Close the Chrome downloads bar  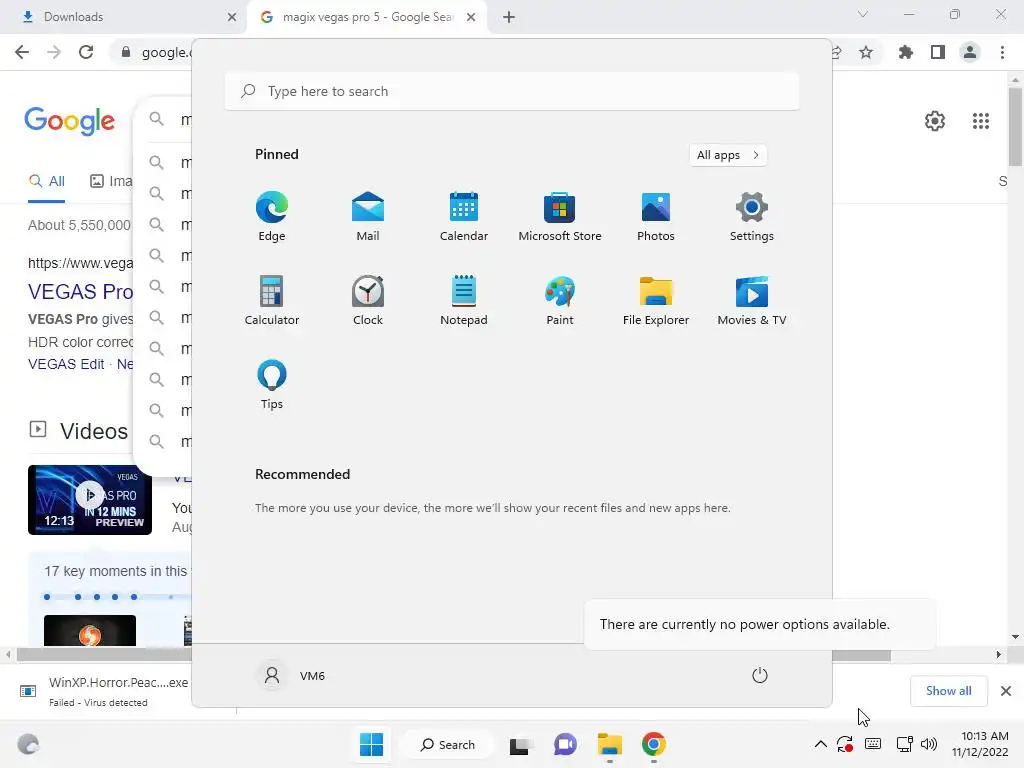[1006, 691]
